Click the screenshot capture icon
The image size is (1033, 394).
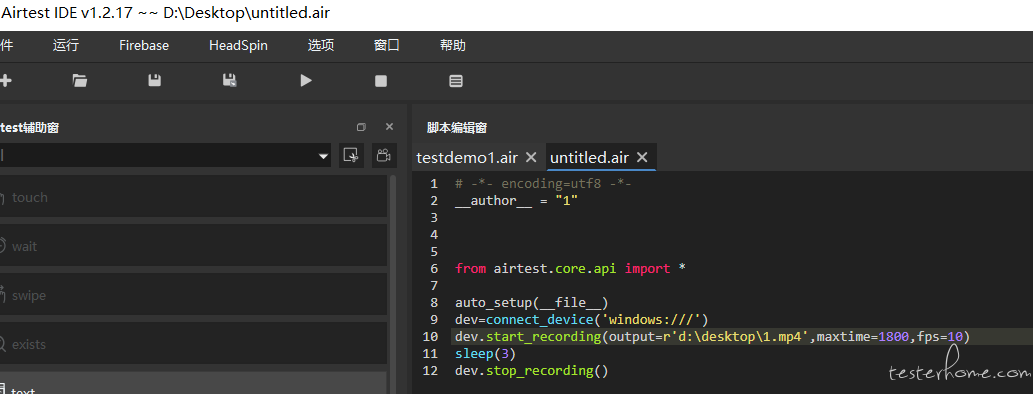pyautogui.click(x=352, y=155)
